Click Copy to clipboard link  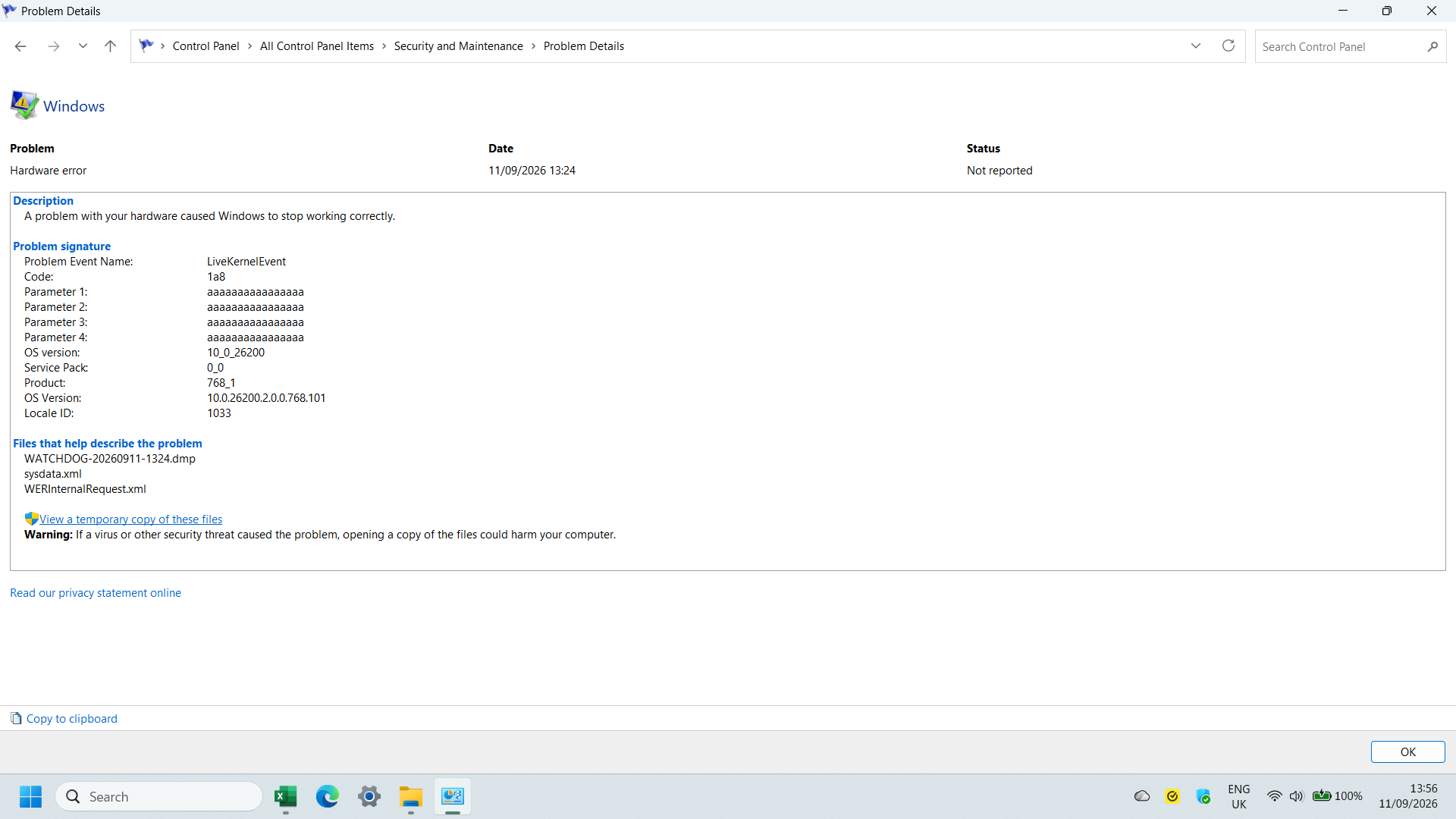pos(71,719)
